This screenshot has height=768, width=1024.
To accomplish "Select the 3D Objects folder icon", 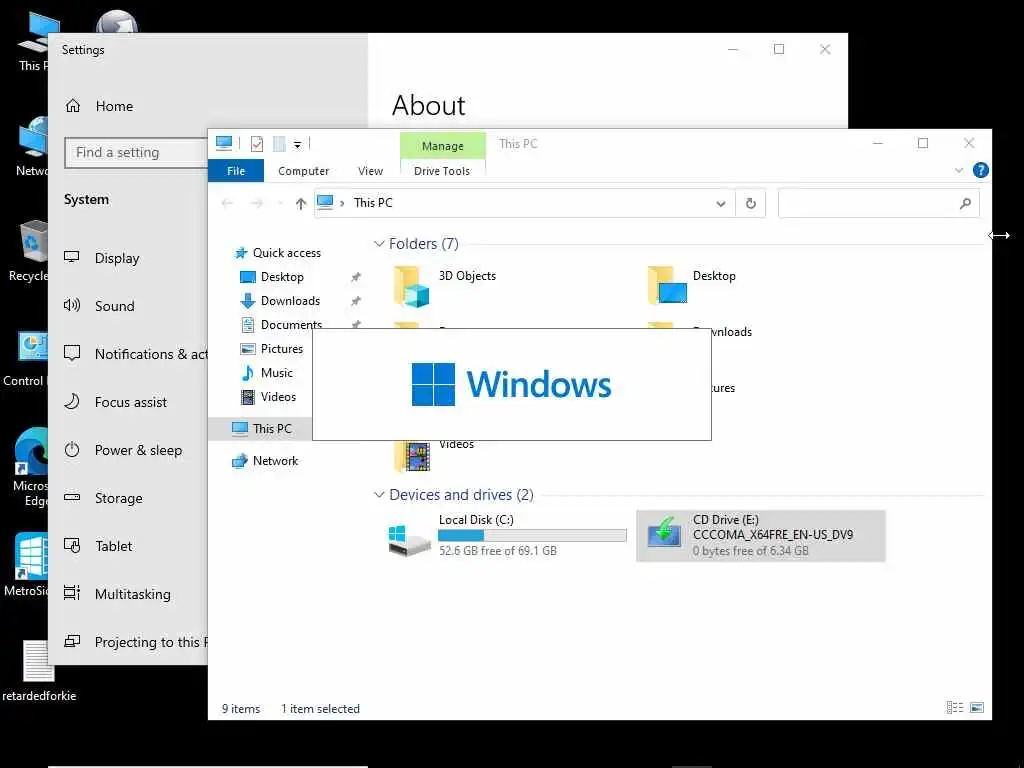I will (411, 287).
